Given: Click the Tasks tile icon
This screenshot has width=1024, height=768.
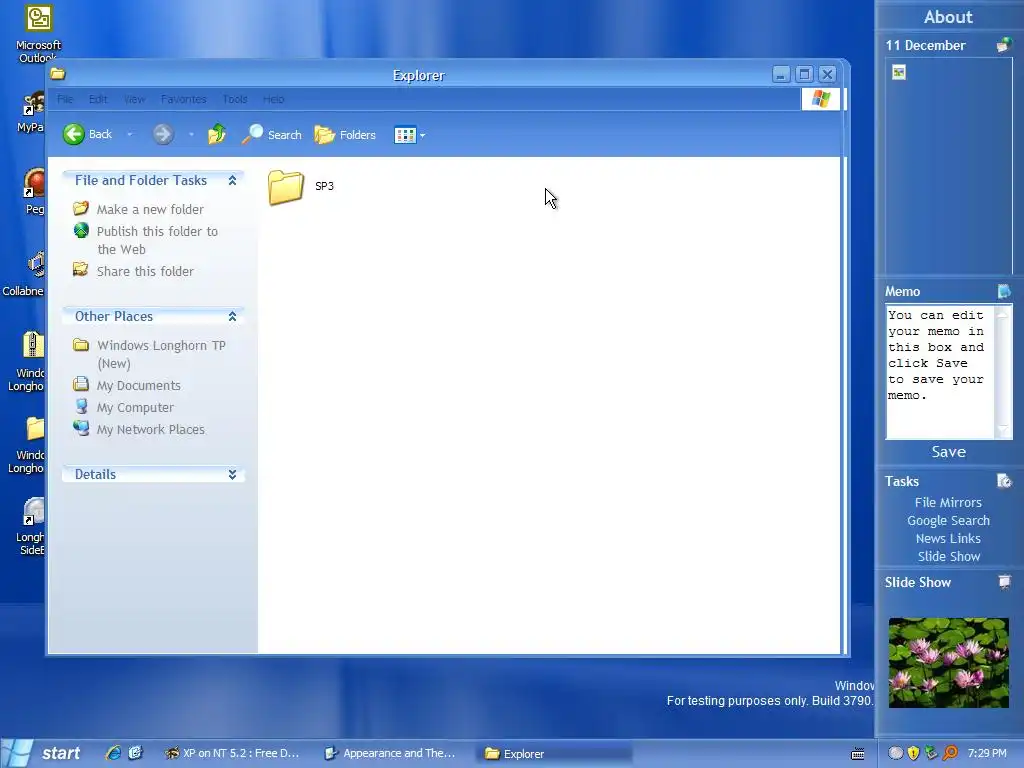Looking at the screenshot, I should [1004, 481].
